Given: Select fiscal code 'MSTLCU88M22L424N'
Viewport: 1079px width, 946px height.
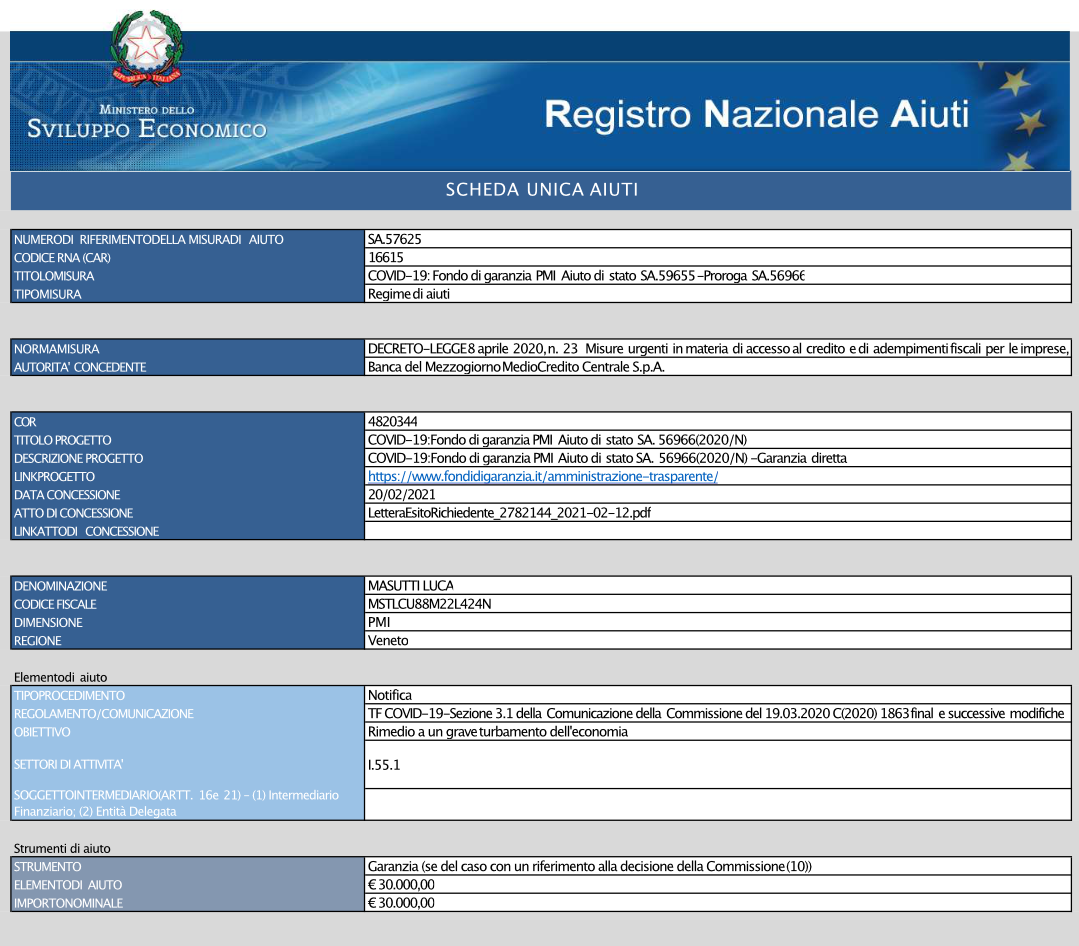Looking at the screenshot, I should [429, 604].
